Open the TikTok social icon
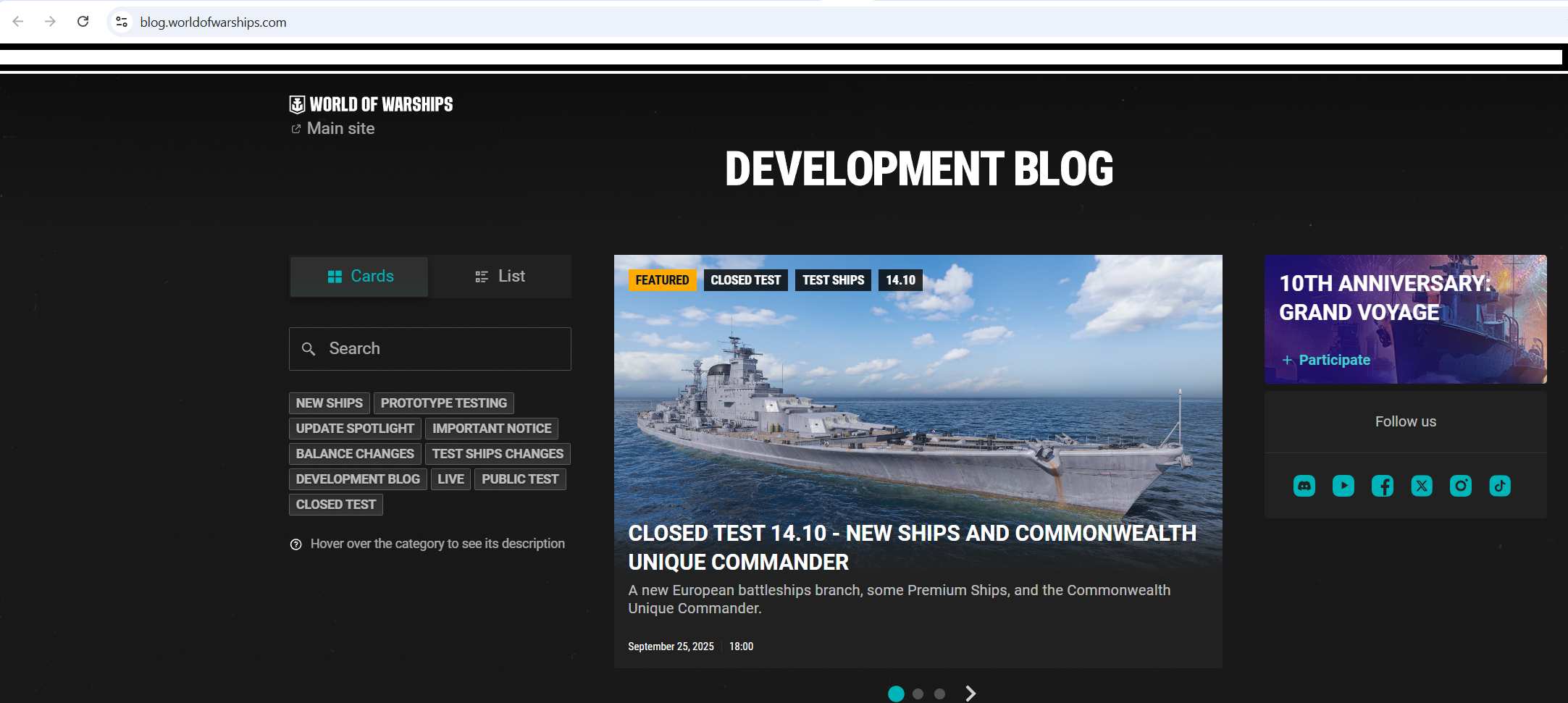The image size is (1568, 703). pos(1499,486)
